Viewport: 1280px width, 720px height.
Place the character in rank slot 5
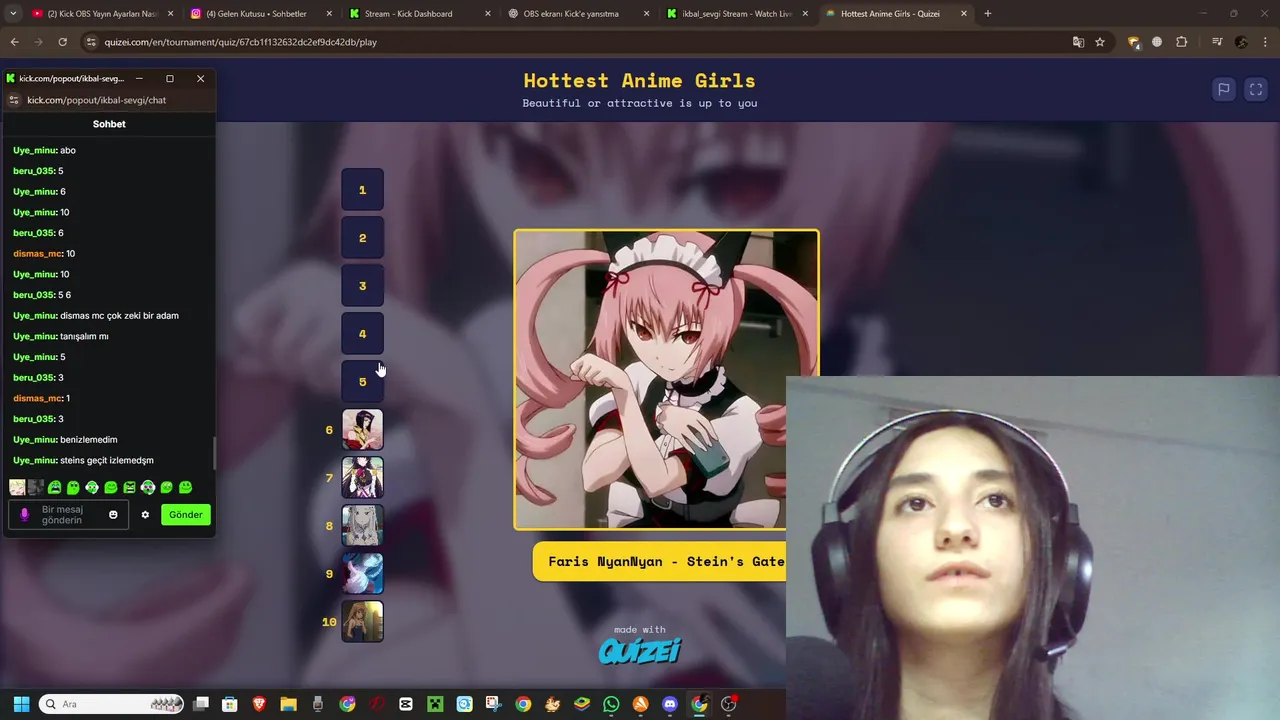pos(362,382)
